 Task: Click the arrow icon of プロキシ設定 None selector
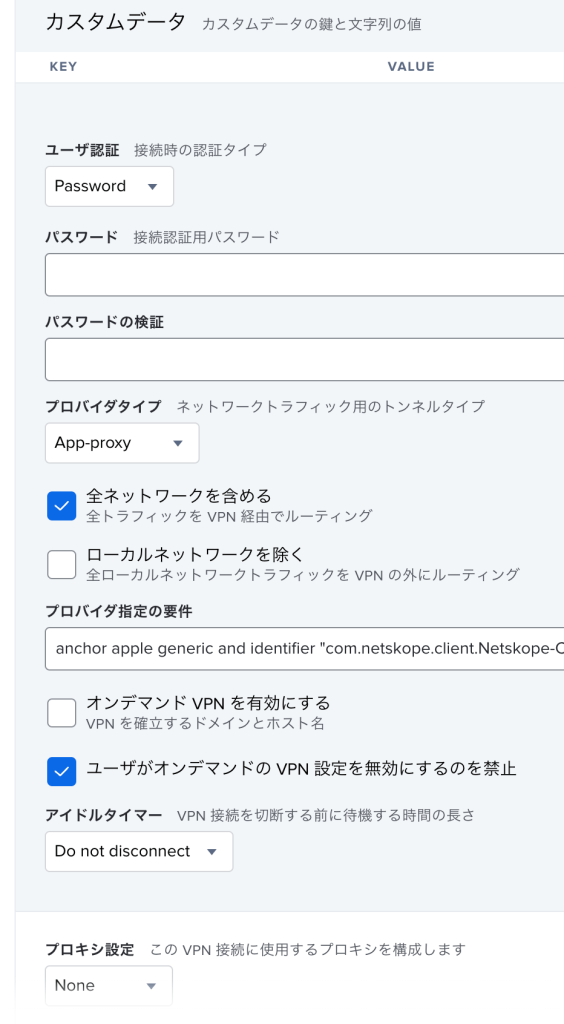click(151, 986)
